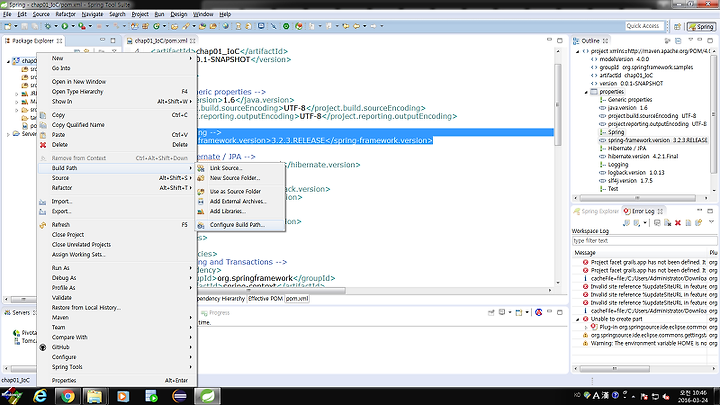
Task: Click the Run External Tools toolbar icon
Action: tap(82, 26)
